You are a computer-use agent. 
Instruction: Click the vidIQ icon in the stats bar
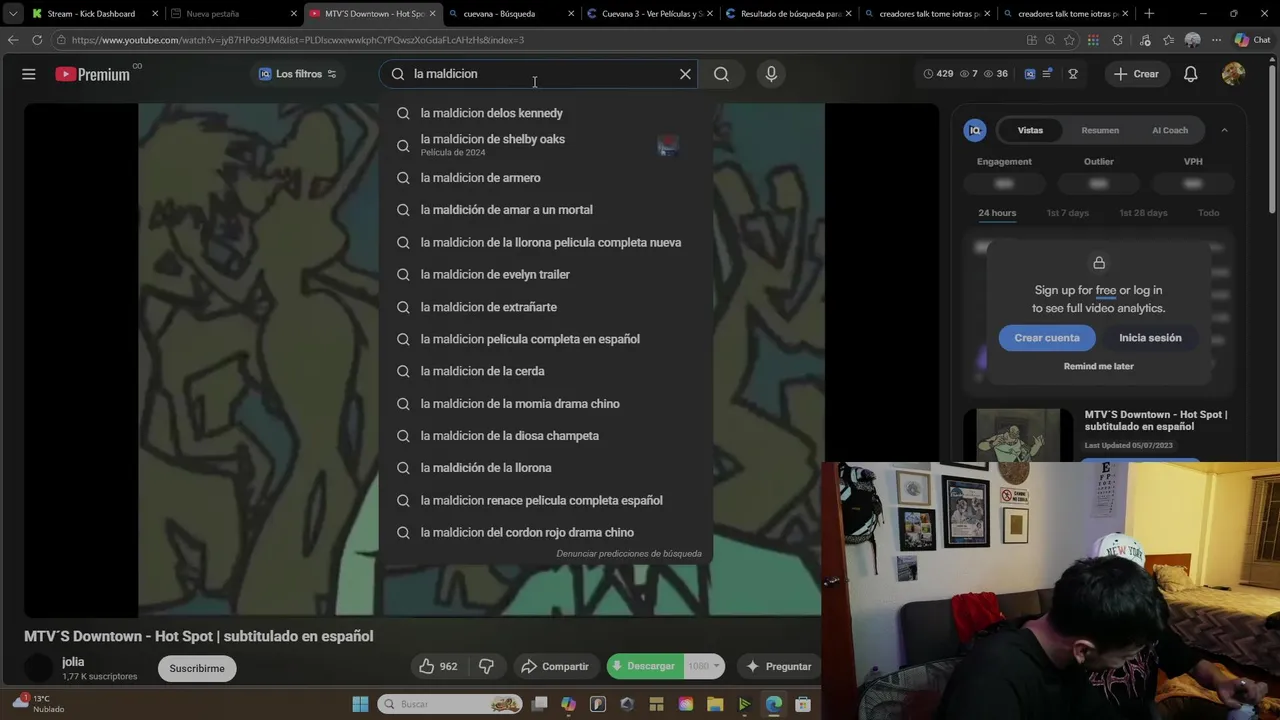1030,74
